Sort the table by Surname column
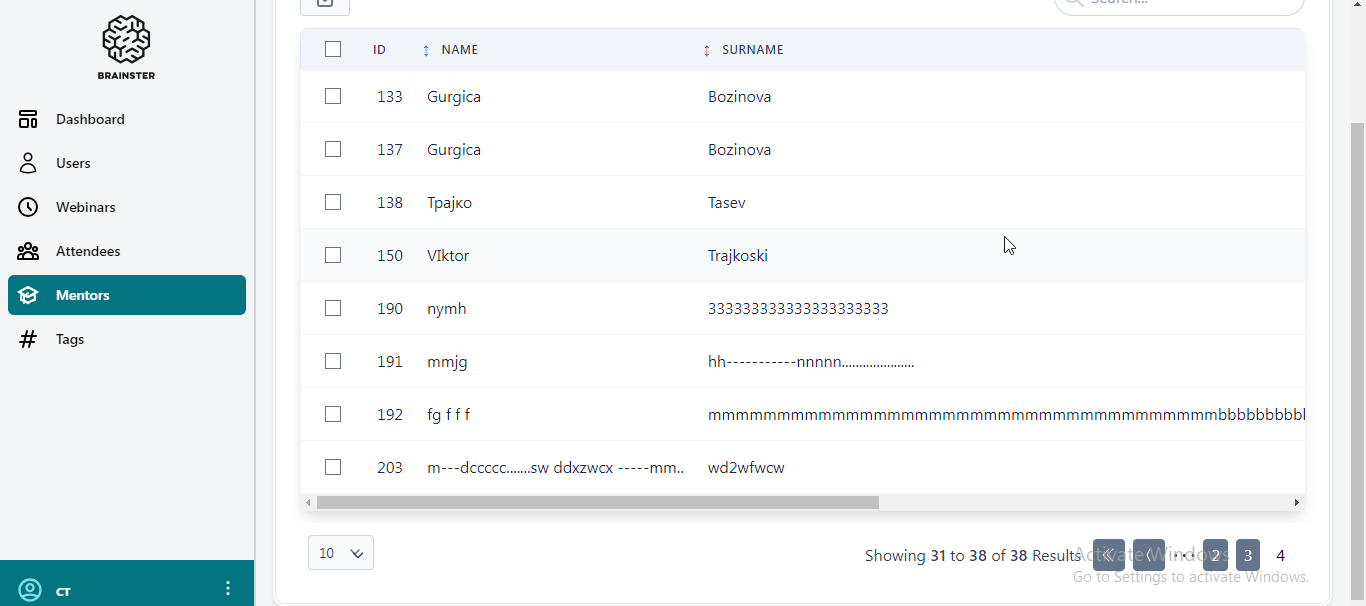 click(707, 50)
